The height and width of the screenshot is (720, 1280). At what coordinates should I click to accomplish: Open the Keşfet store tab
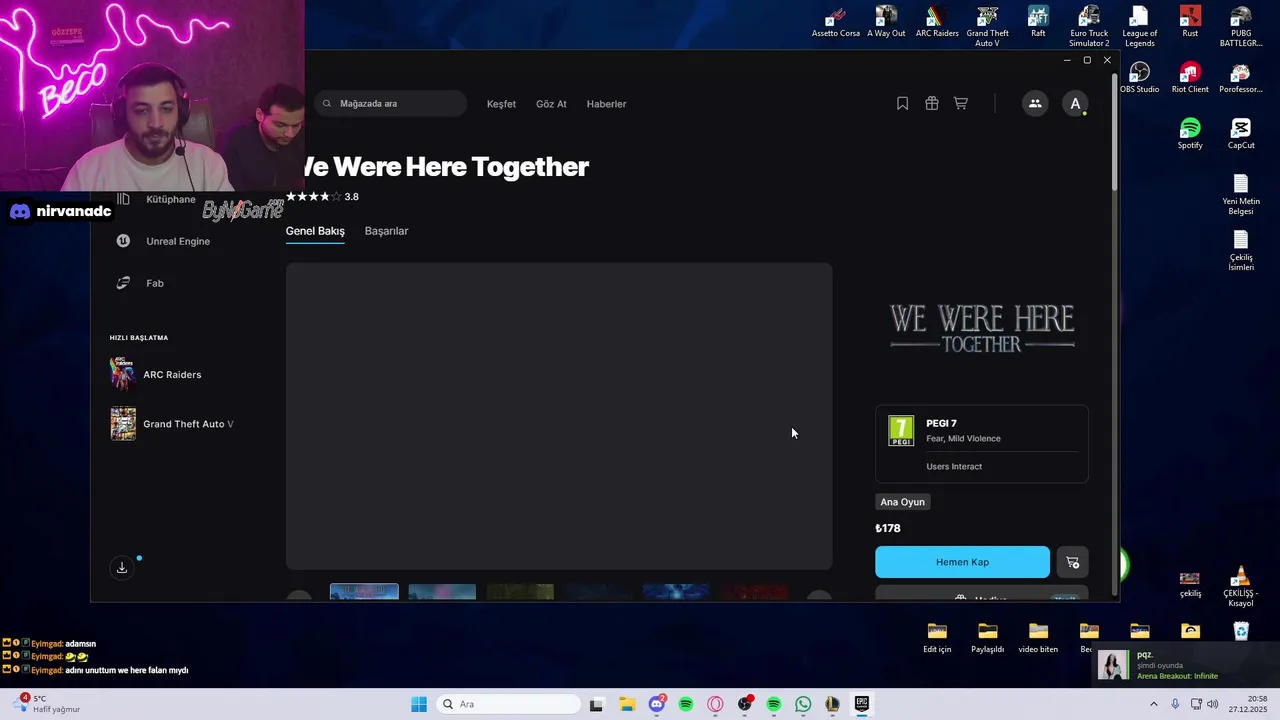point(501,104)
